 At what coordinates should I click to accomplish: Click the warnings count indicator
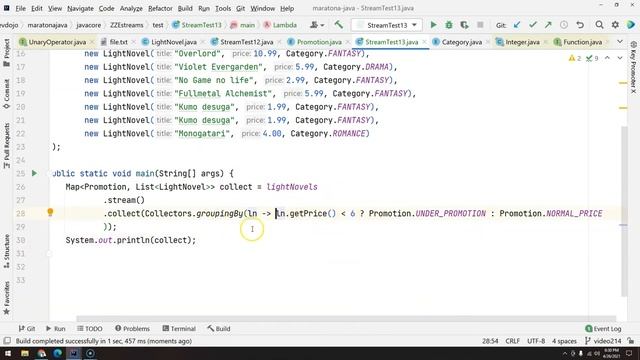point(575,58)
